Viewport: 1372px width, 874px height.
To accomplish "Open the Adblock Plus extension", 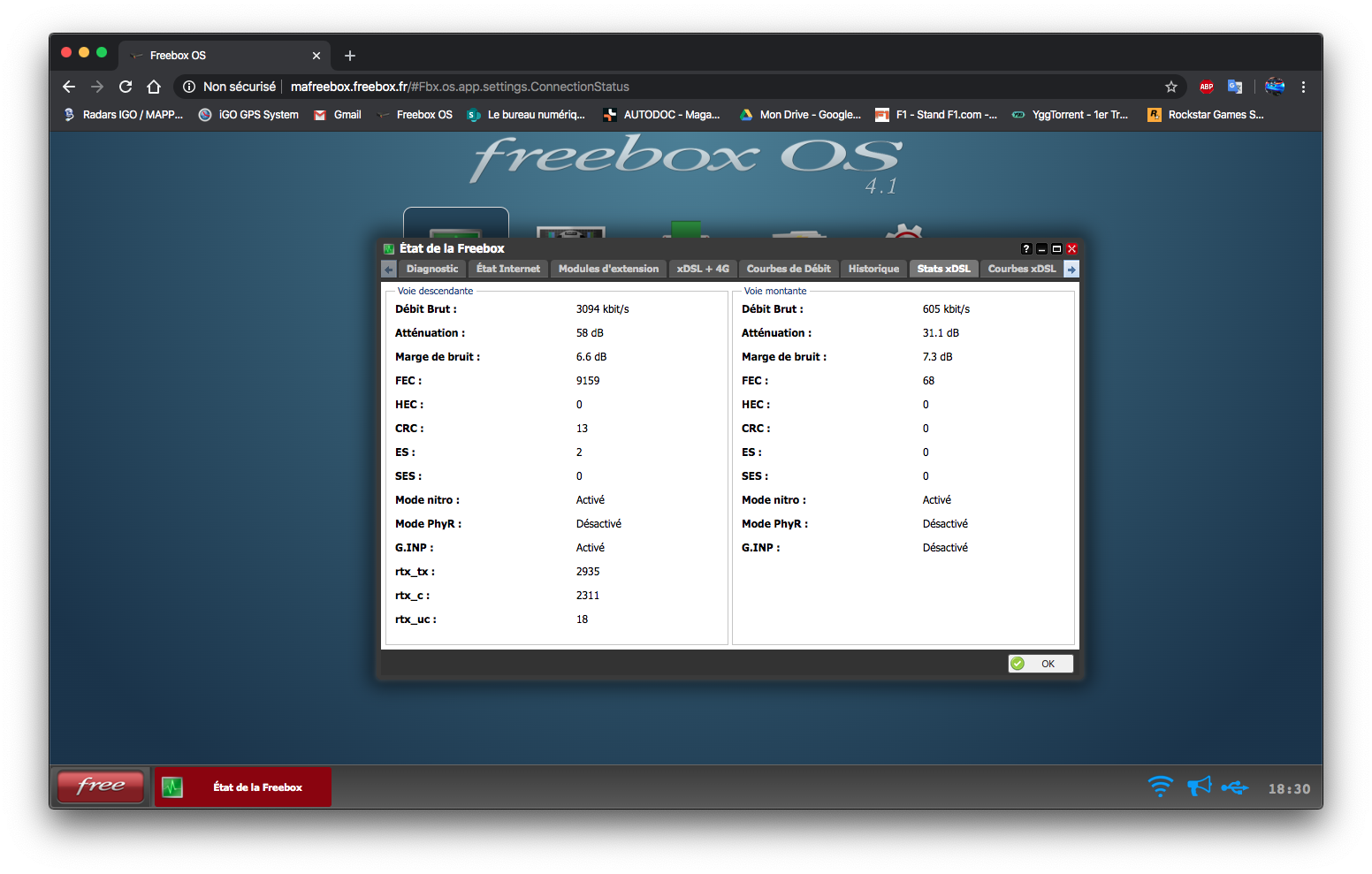I will point(1207,87).
